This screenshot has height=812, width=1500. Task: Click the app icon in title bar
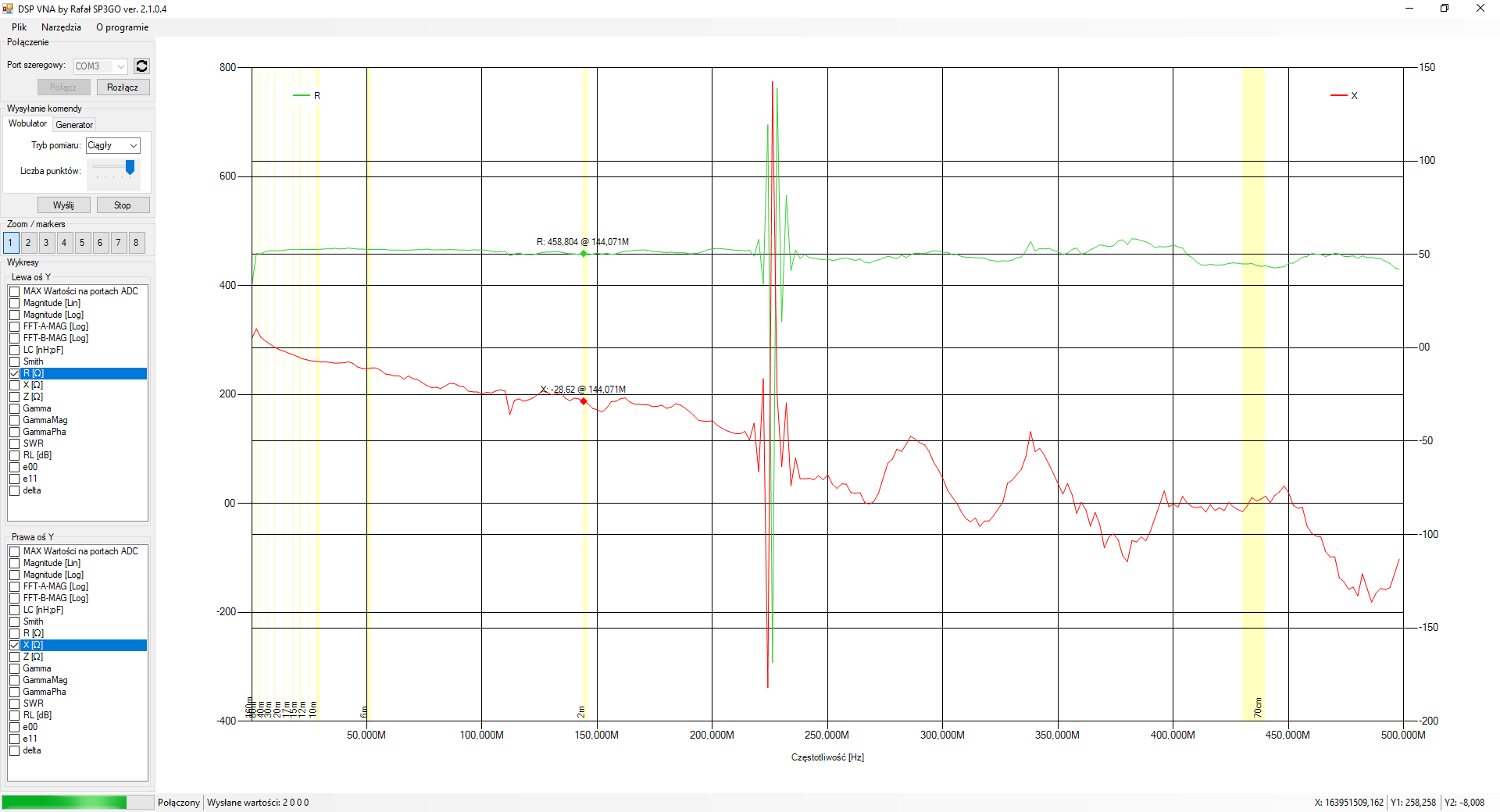point(9,9)
